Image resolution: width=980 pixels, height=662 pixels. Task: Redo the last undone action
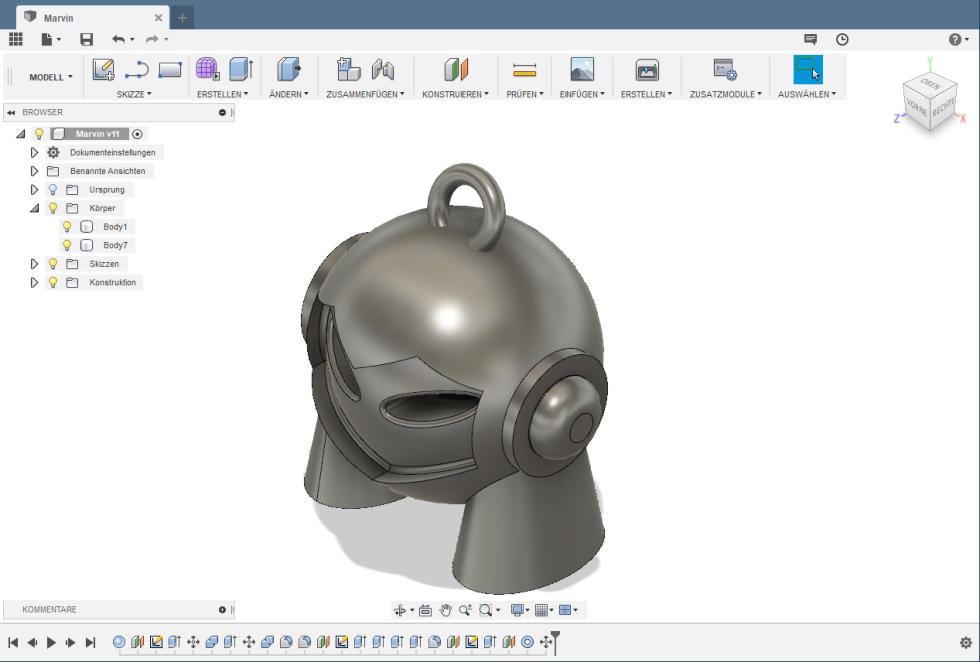point(152,39)
